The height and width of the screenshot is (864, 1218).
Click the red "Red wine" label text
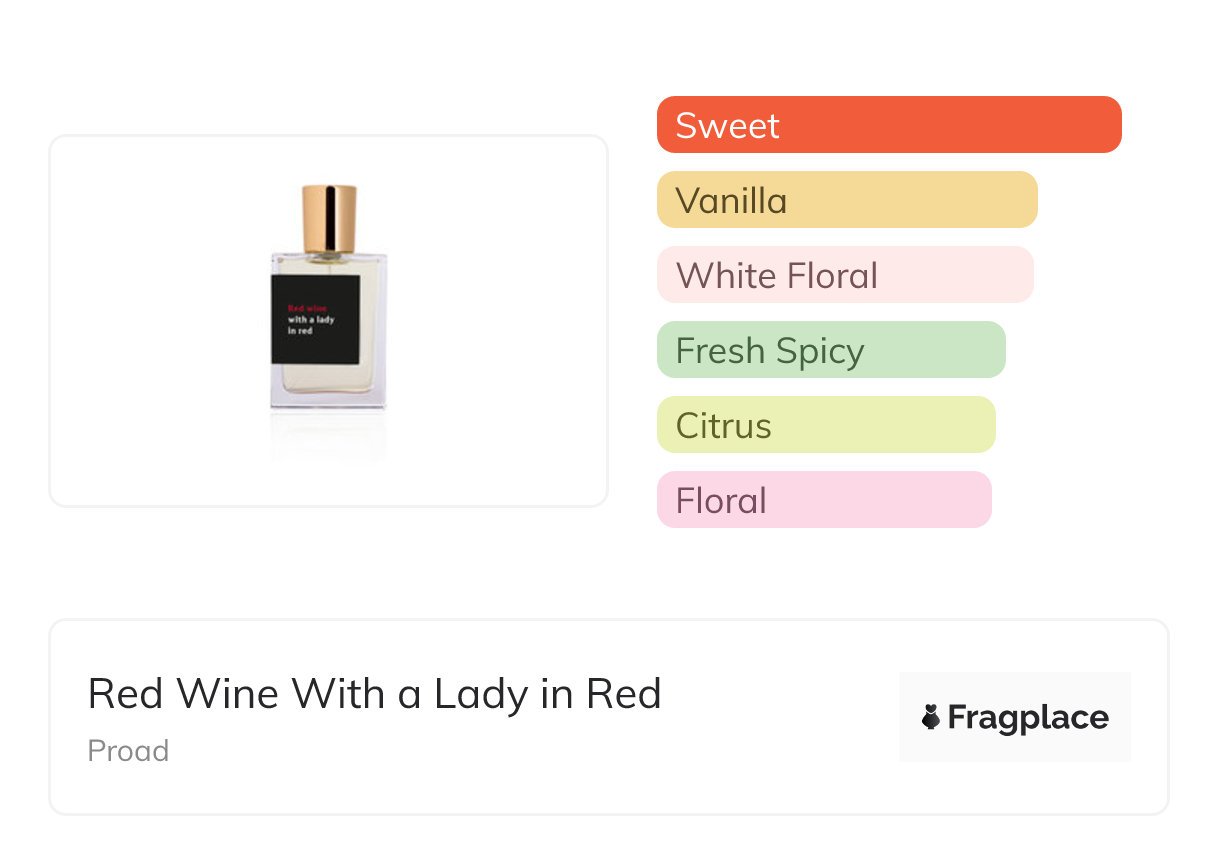300,308
